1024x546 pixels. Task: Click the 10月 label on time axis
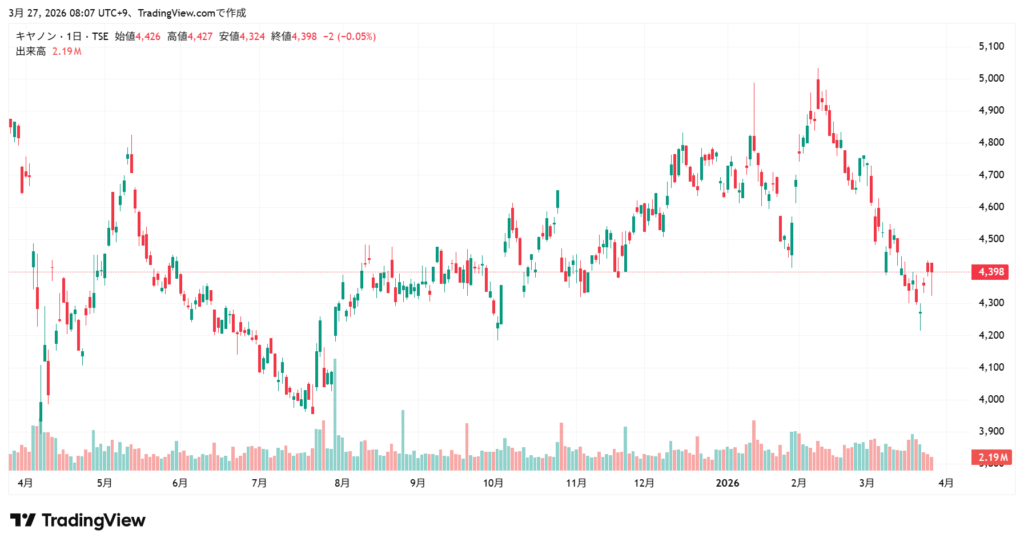(x=492, y=483)
